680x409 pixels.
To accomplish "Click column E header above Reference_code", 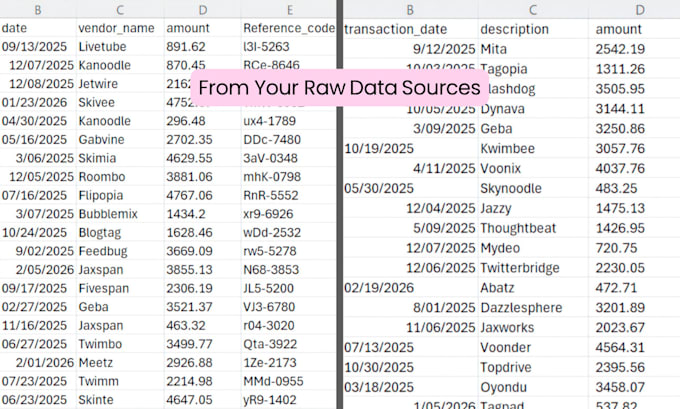I will coord(289,10).
